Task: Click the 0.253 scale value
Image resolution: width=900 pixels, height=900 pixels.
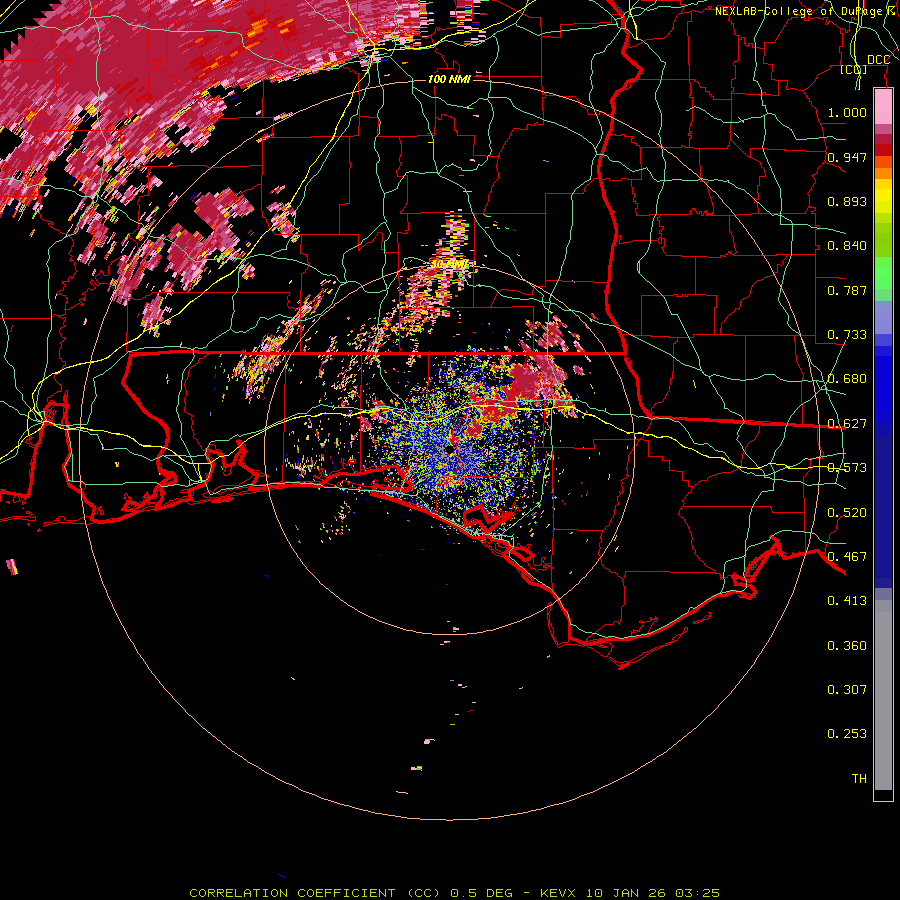Action: [847, 734]
